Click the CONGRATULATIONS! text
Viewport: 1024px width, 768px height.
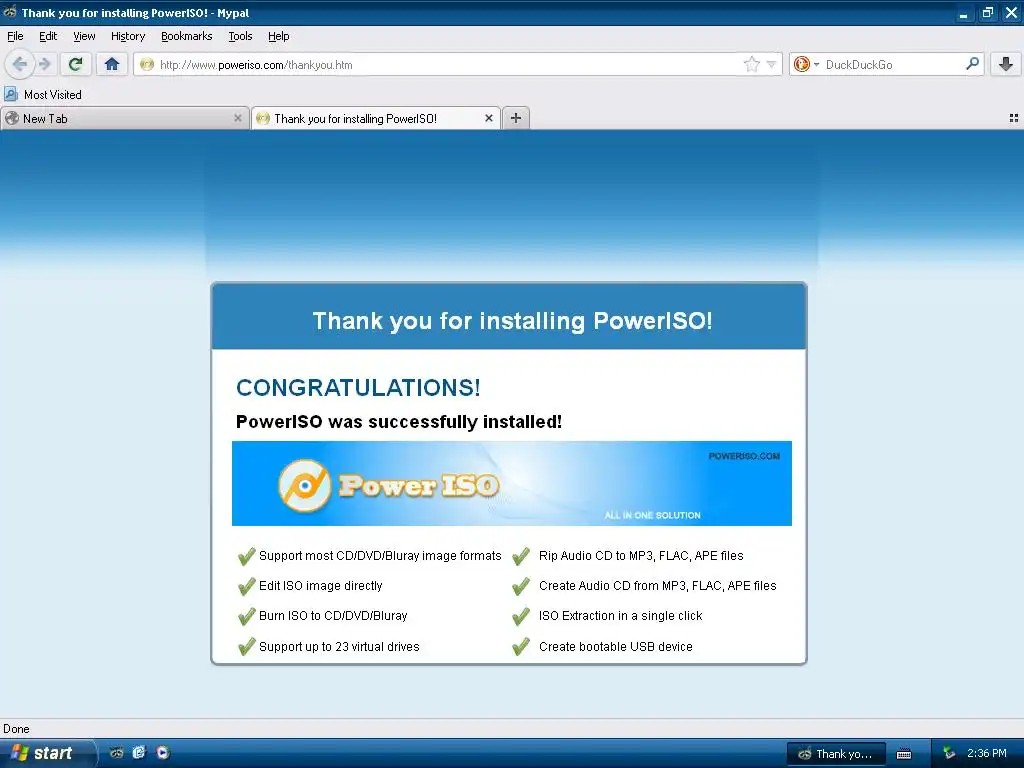(358, 387)
